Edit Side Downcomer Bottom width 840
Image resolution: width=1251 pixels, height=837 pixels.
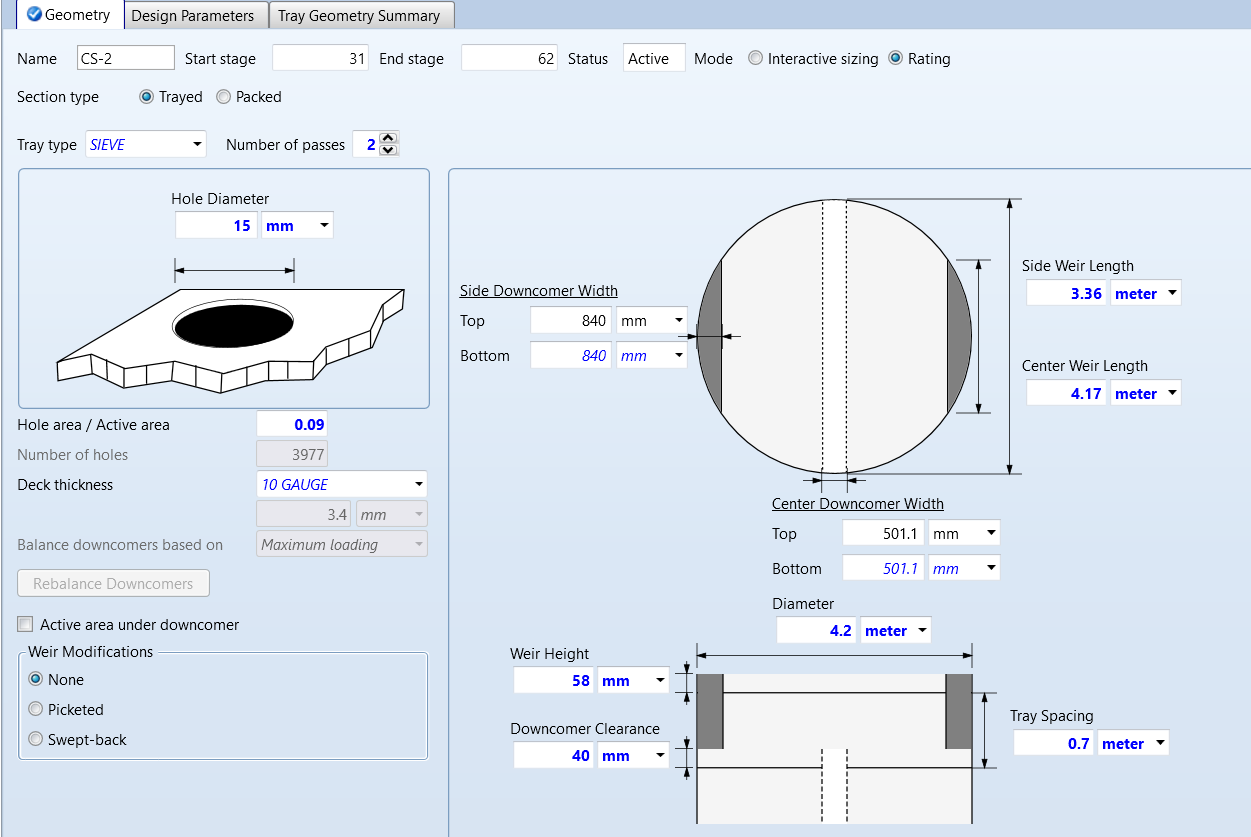coord(571,356)
